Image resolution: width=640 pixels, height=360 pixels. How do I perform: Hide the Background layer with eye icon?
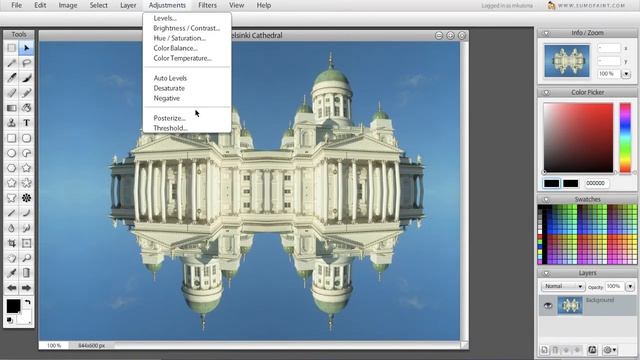[548, 305]
